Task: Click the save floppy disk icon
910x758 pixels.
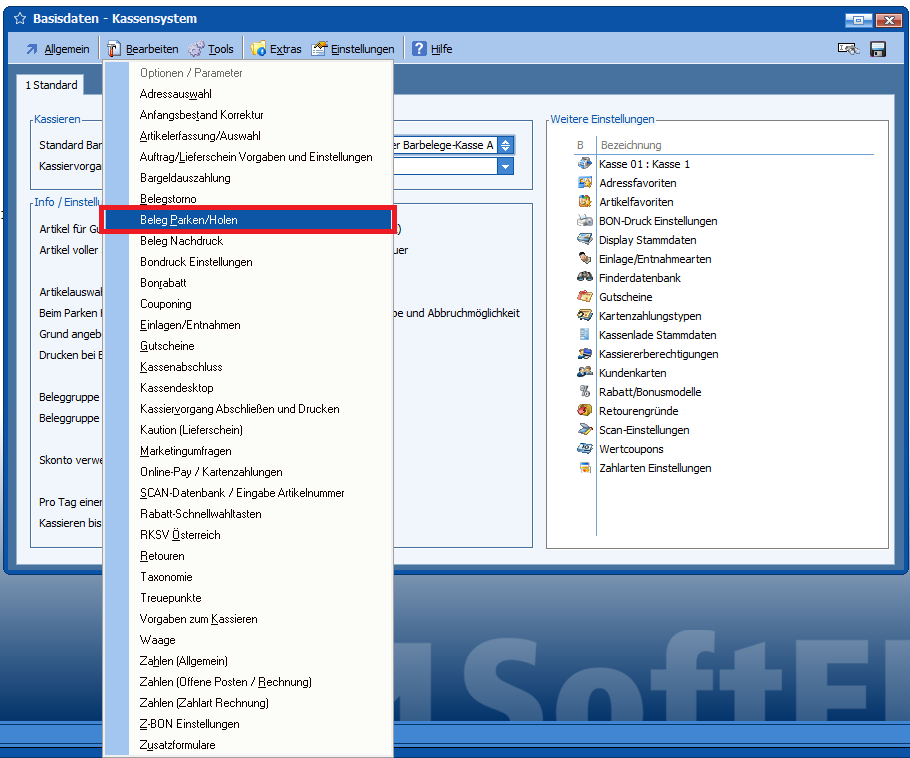Action: click(878, 49)
